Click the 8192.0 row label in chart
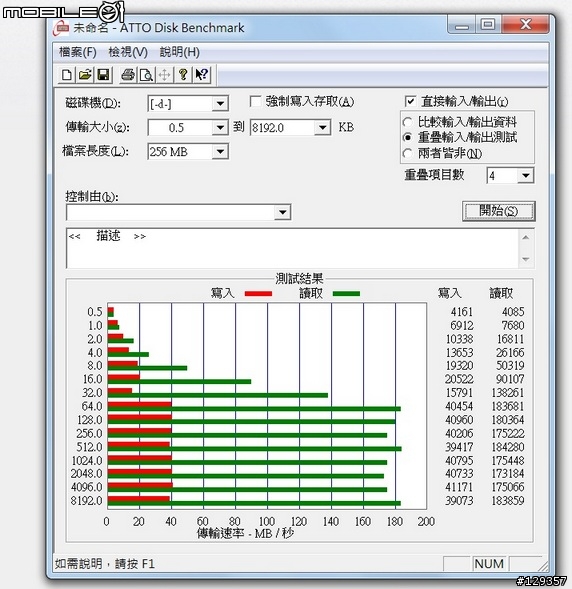572x589 pixels. pyautogui.click(x=86, y=501)
